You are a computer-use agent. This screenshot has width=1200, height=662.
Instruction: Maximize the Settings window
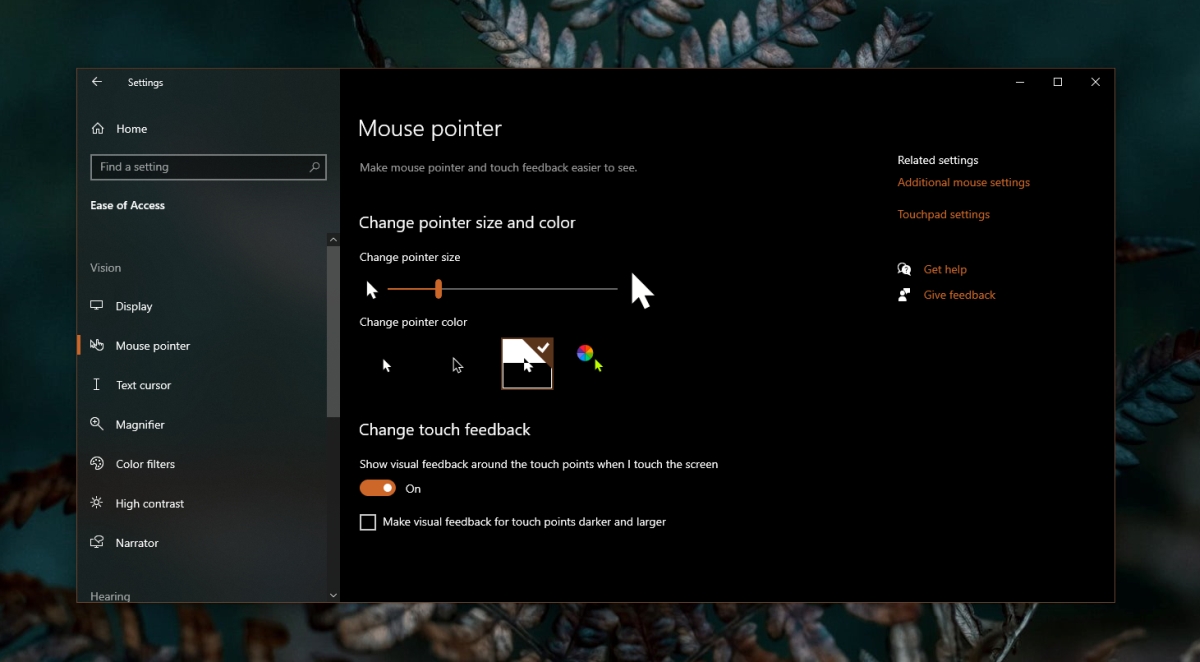point(1057,82)
